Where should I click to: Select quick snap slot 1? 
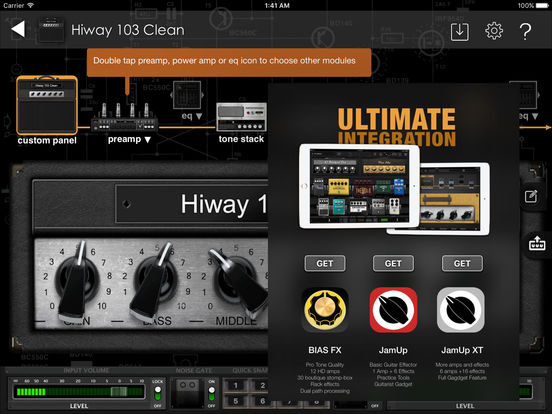tap(236, 385)
